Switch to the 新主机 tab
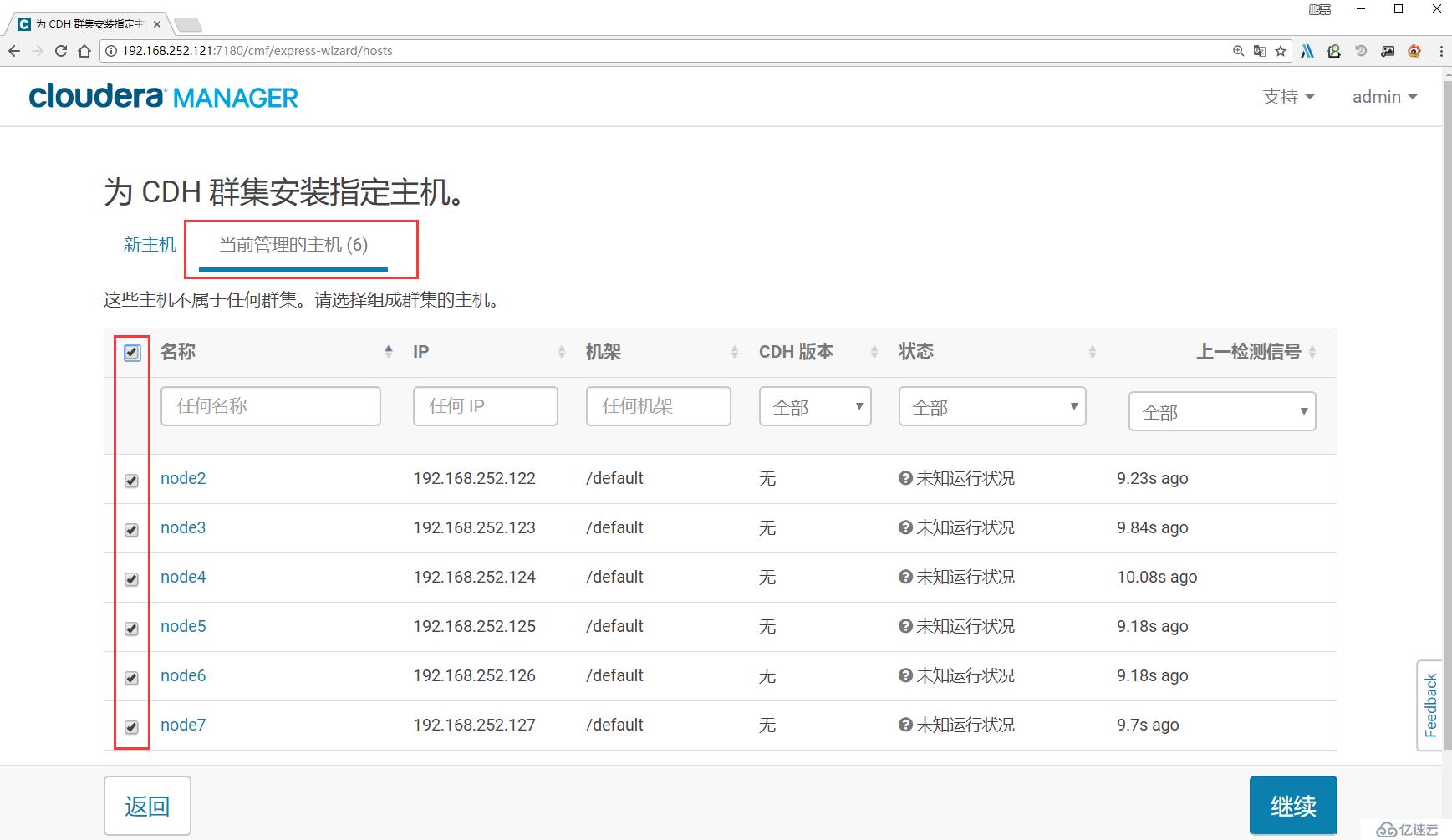Image resolution: width=1452 pixels, height=840 pixels. tap(150, 245)
